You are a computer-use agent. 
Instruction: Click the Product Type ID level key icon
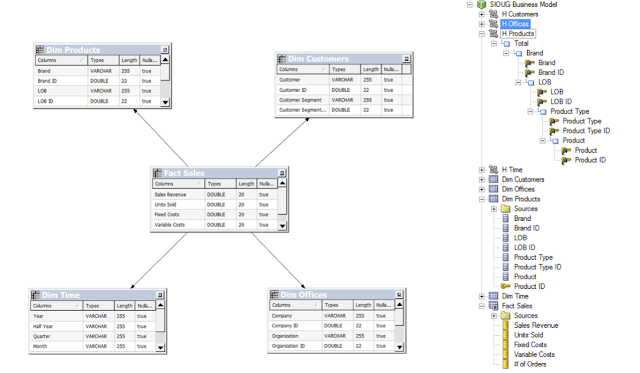[554, 131]
